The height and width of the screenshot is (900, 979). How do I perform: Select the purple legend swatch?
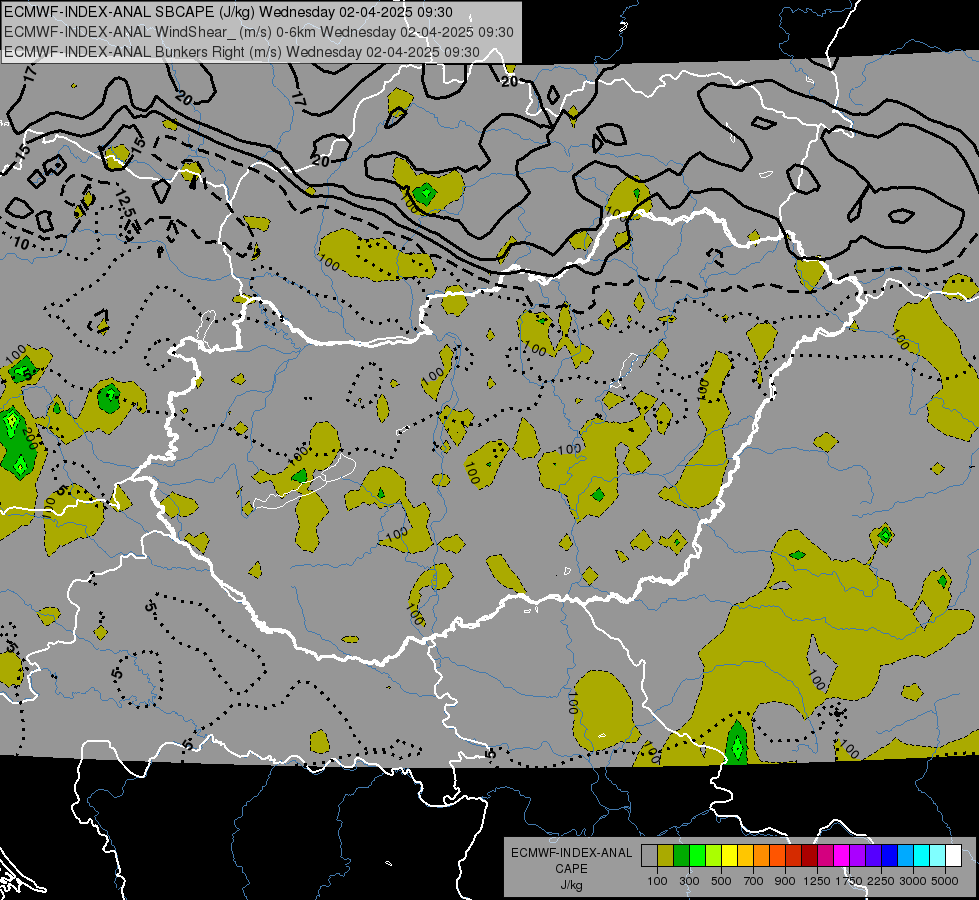[x=858, y=855]
